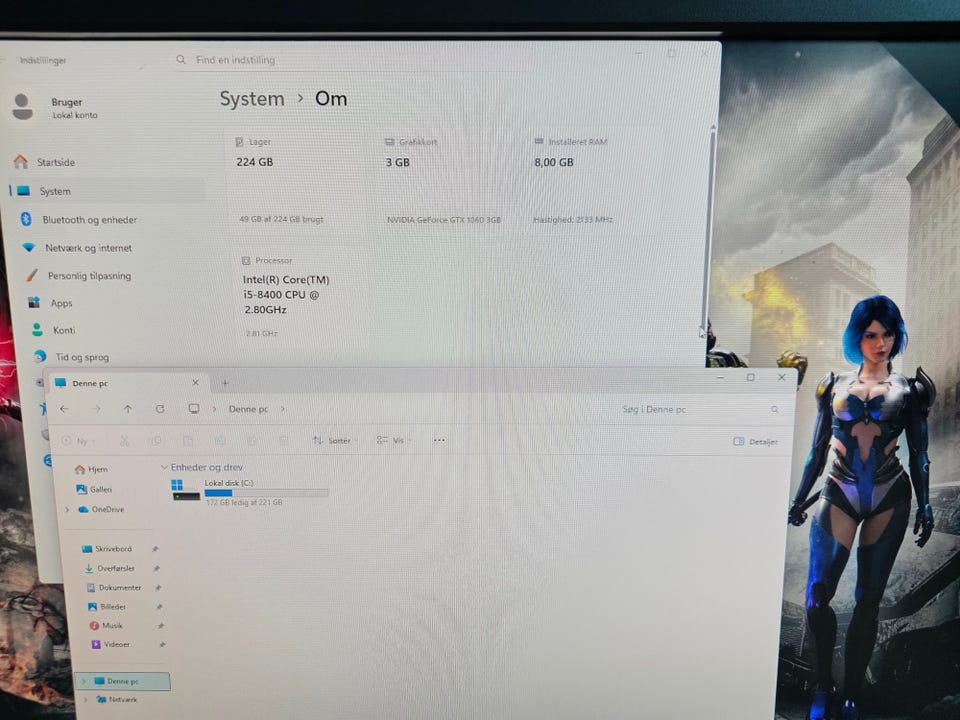Click the chevron after Denne pc in address bar
This screenshot has width=960, height=720.
[x=282, y=408]
